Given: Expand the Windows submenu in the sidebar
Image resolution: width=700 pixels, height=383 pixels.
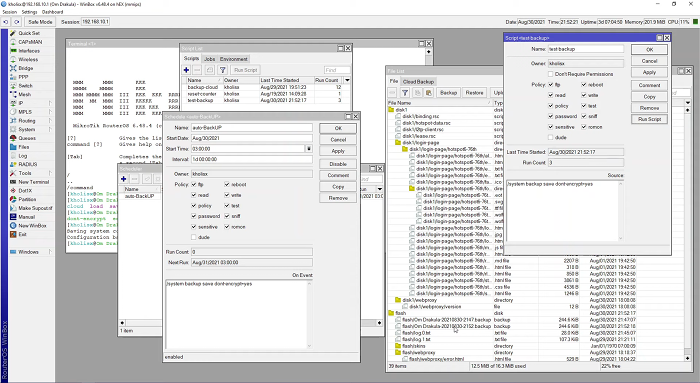Looking at the screenshot, I should click(50, 252).
